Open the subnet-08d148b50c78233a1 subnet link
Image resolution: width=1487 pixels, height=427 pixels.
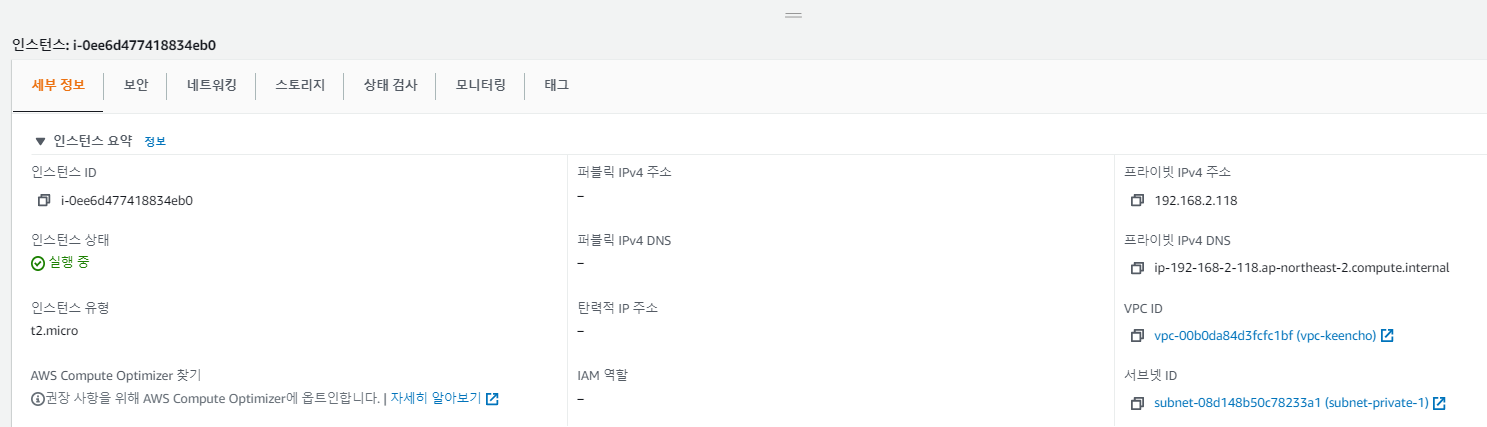(x=1290, y=403)
